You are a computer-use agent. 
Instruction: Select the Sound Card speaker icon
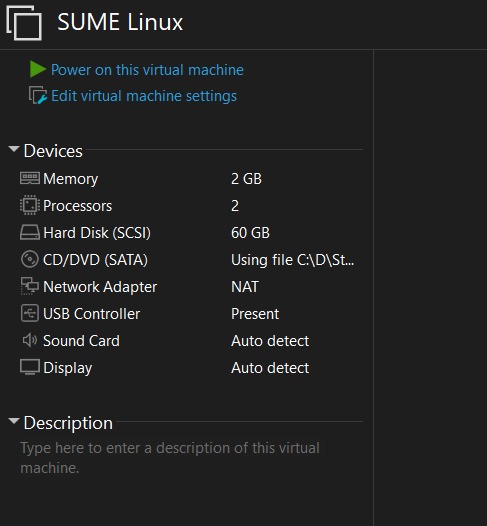[30, 340]
